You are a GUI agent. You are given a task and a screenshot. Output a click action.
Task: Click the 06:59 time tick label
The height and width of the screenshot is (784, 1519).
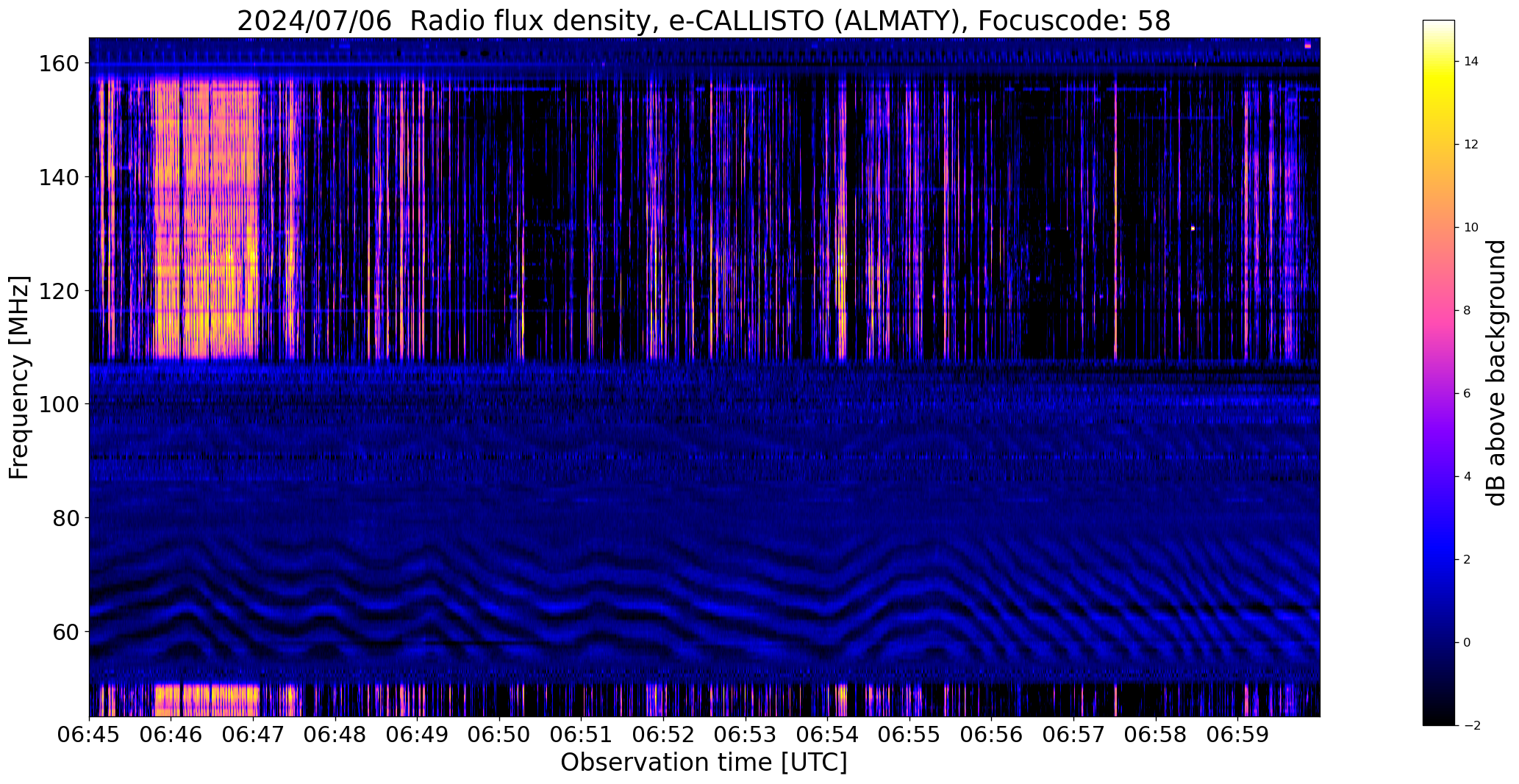pyautogui.click(x=1237, y=735)
